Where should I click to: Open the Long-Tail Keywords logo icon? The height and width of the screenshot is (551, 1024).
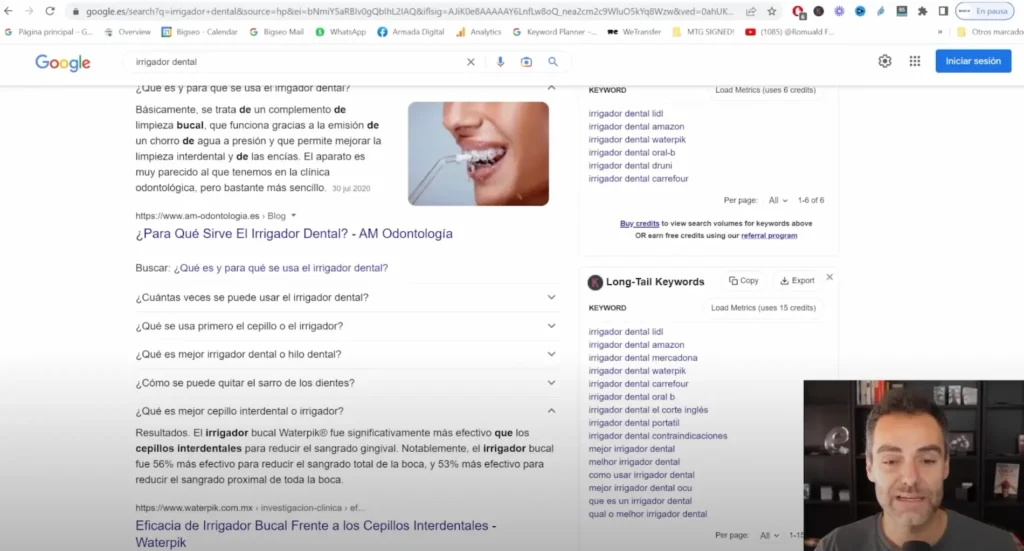pos(594,282)
